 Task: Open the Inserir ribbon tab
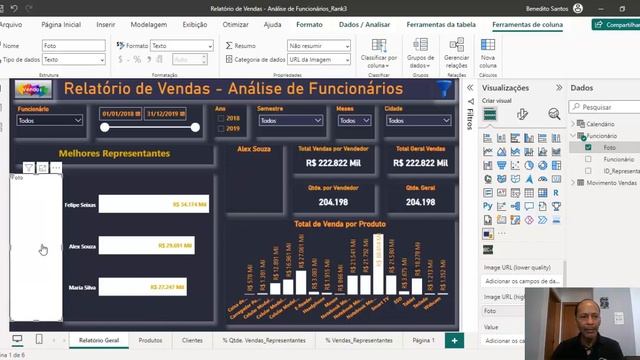point(106,24)
